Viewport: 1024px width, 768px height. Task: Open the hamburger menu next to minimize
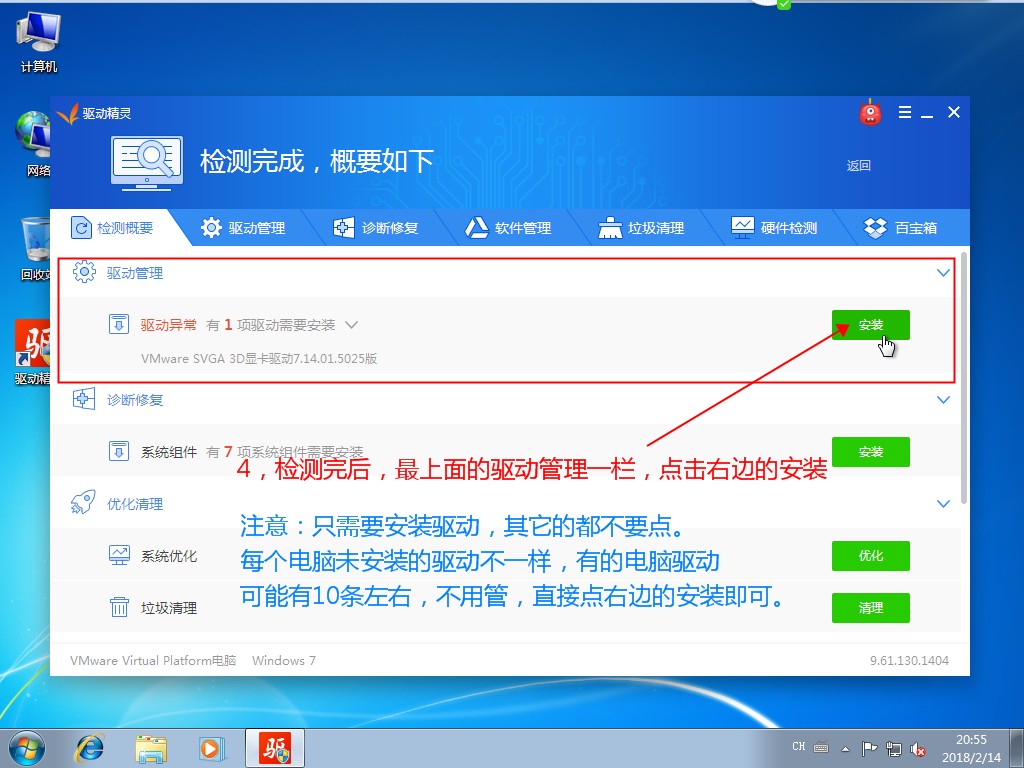coord(903,112)
